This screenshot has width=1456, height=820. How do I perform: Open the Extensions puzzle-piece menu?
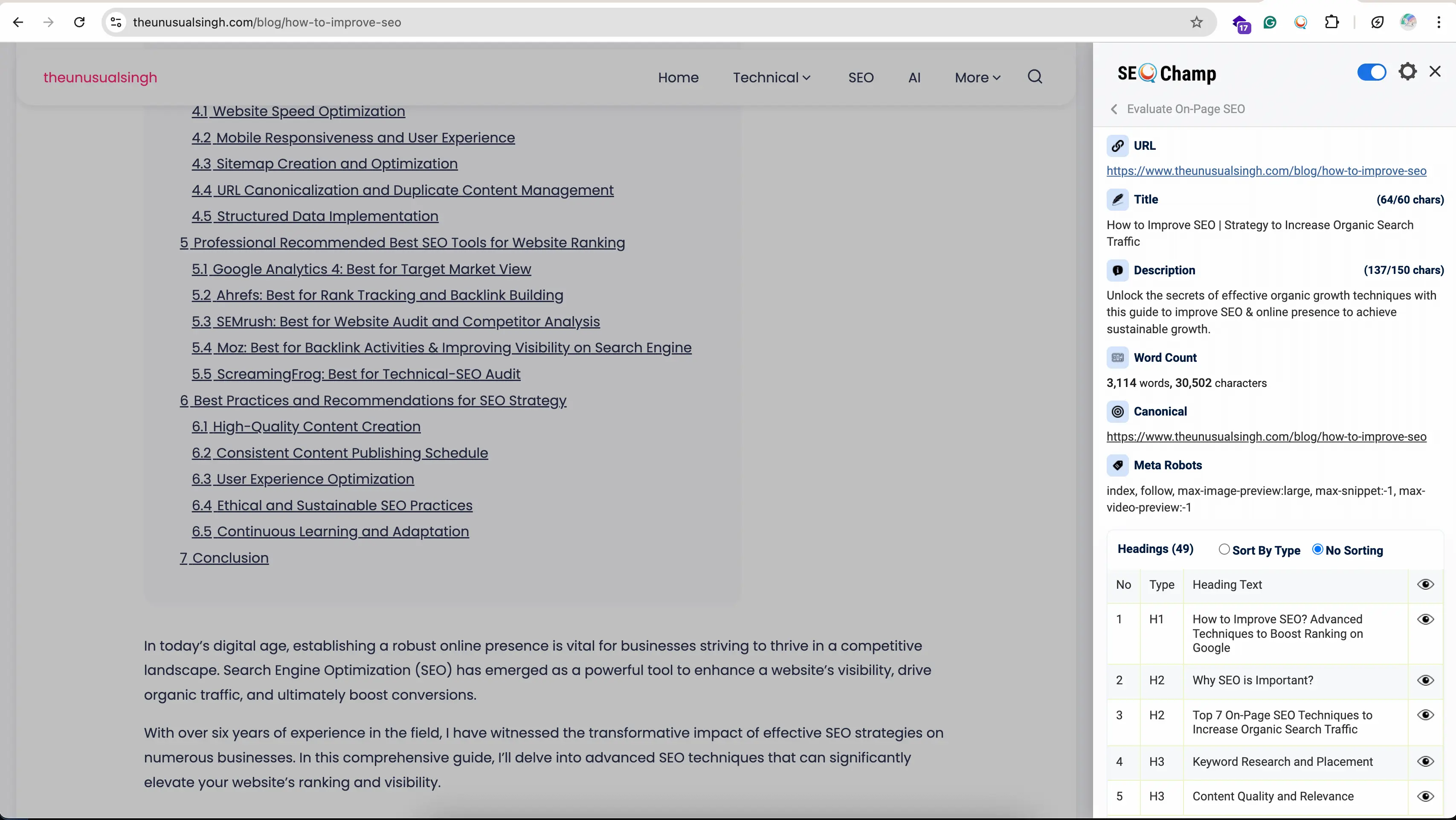click(x=1331, y=22)
